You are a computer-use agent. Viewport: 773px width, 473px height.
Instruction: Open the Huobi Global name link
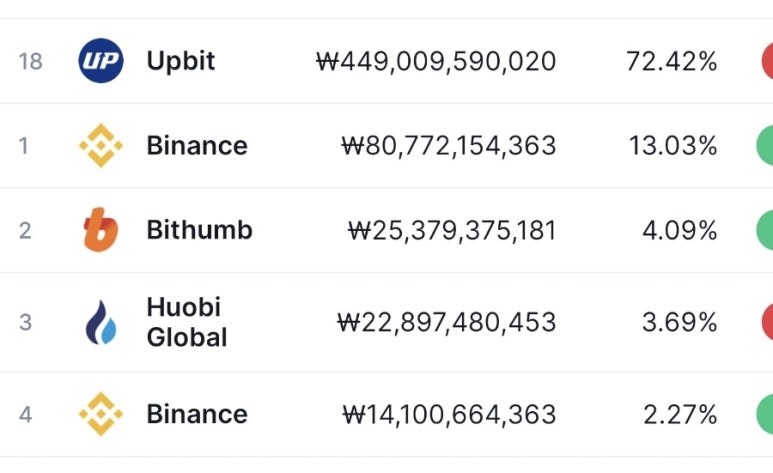pyautogui.click(x=187, y=322)
